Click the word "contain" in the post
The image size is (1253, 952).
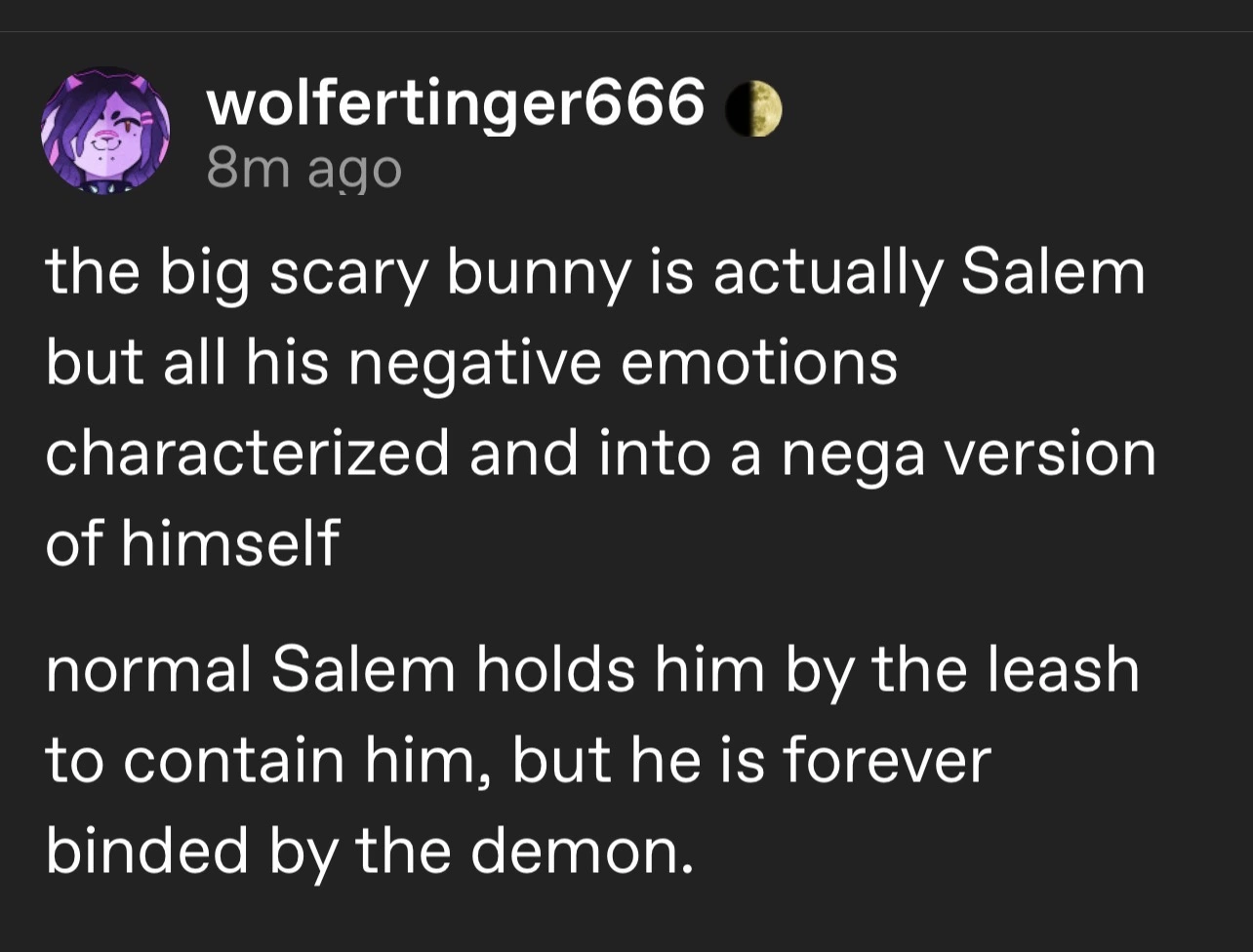(x=236, y=761)
